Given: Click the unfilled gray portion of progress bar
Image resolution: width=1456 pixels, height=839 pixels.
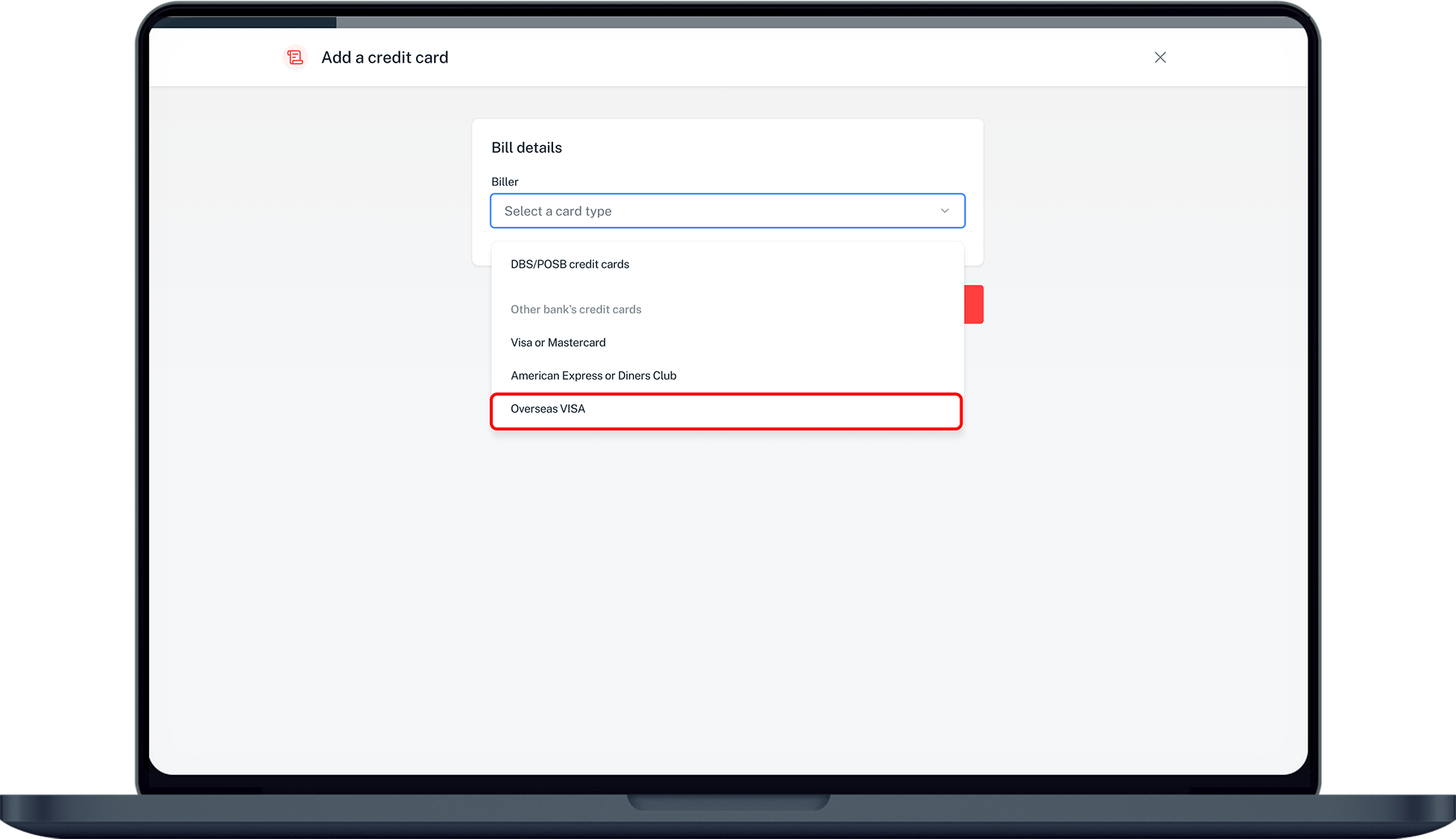Looking at the screenshot, I should click(x=820, y=22).
